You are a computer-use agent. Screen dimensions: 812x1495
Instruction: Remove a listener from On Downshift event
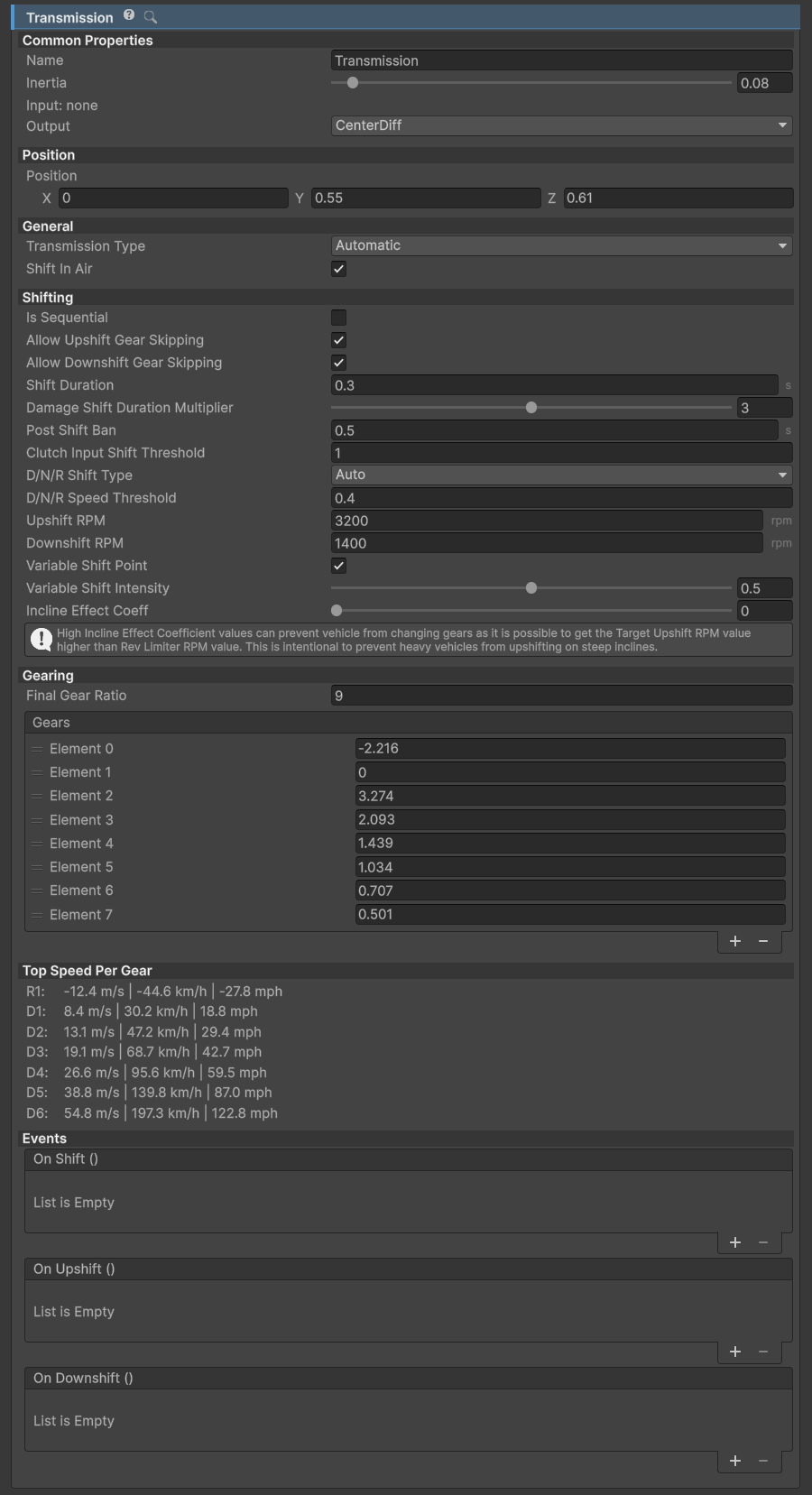click(x=763, y=1461)
